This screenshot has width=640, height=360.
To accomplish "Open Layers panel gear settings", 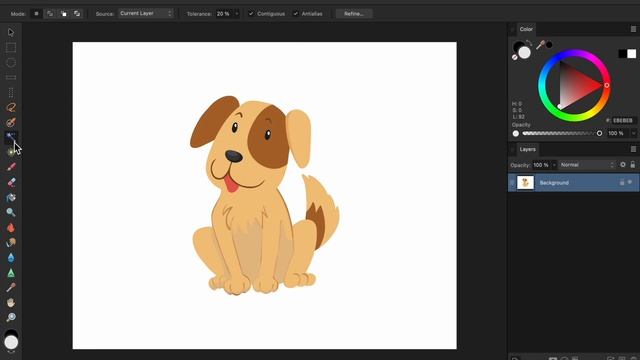I will (623, 164).
